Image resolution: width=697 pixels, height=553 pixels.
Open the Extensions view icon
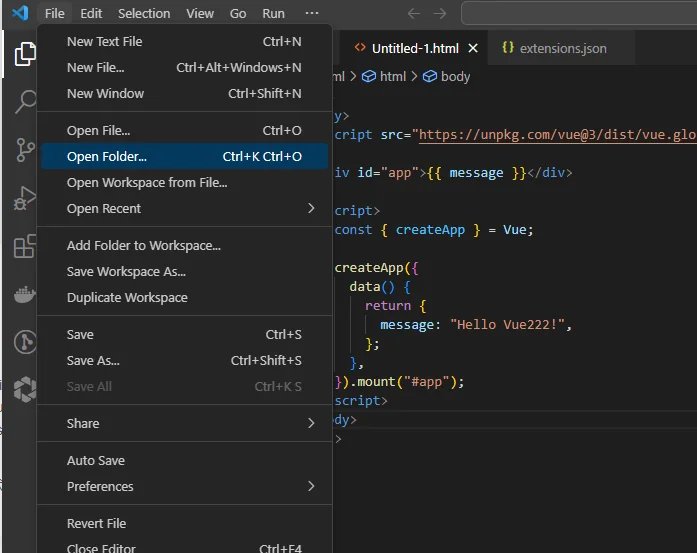pyautogui.click(x=25, y=246)
